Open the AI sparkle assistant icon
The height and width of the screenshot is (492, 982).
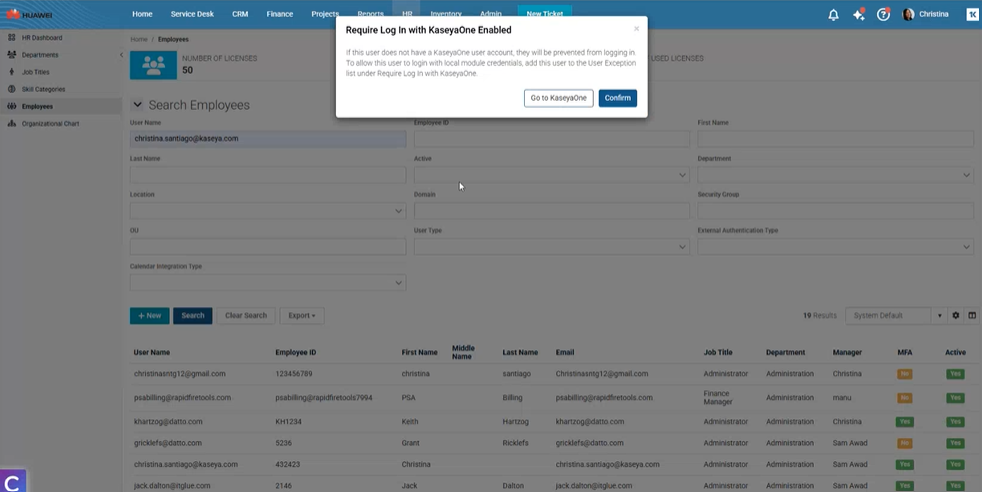pos(858,14)
